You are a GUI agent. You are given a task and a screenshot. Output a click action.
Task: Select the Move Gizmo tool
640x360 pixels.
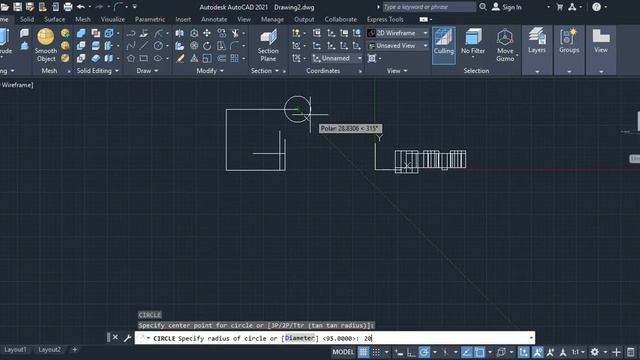click(x=505, y=45)
